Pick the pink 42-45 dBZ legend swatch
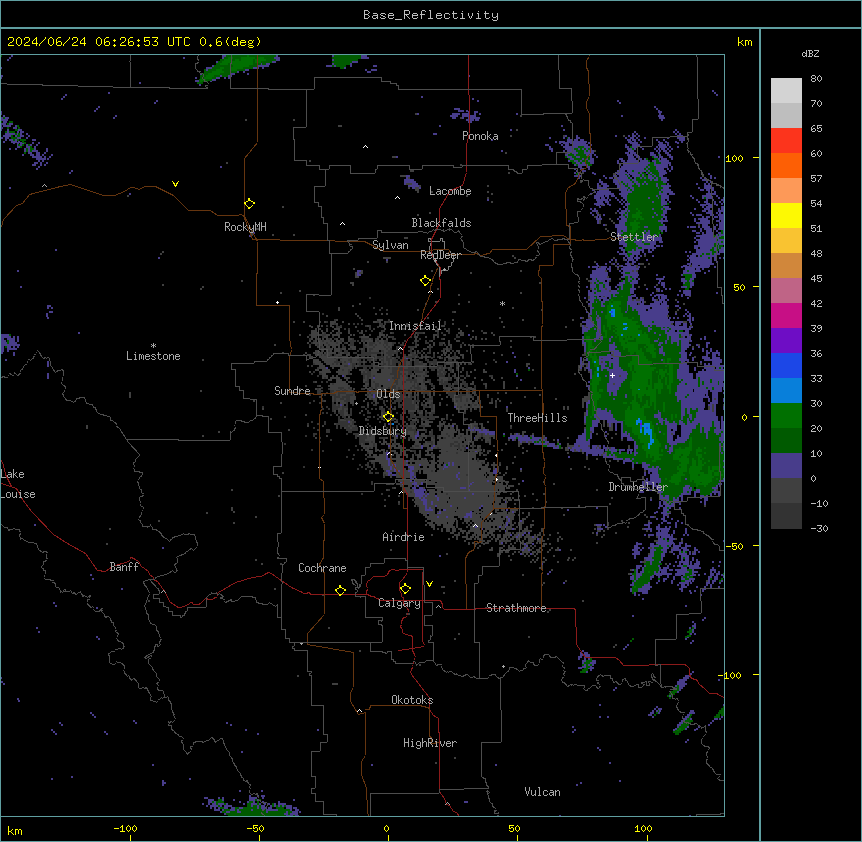862x842 pixels. point(786,291)
